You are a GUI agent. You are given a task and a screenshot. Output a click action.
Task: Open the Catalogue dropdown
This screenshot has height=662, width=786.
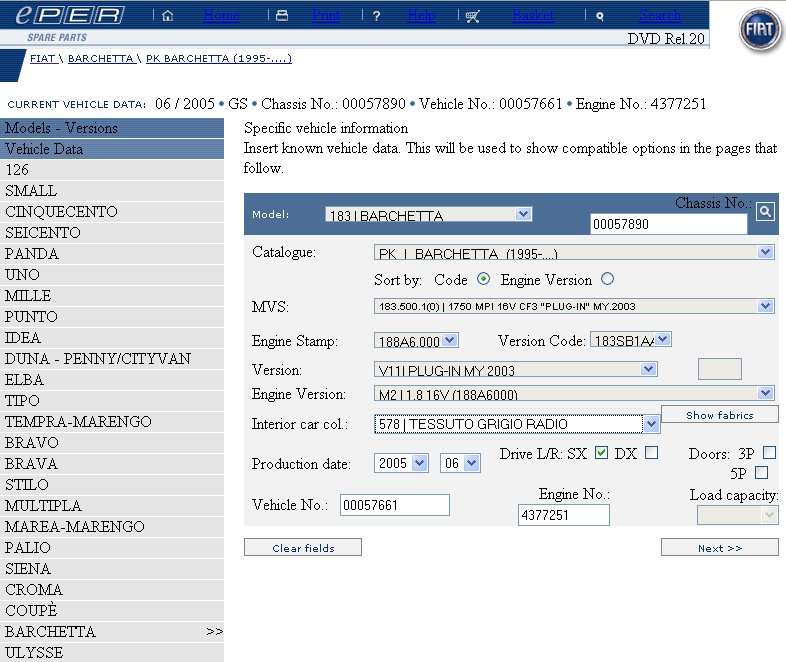click(574, 252)
